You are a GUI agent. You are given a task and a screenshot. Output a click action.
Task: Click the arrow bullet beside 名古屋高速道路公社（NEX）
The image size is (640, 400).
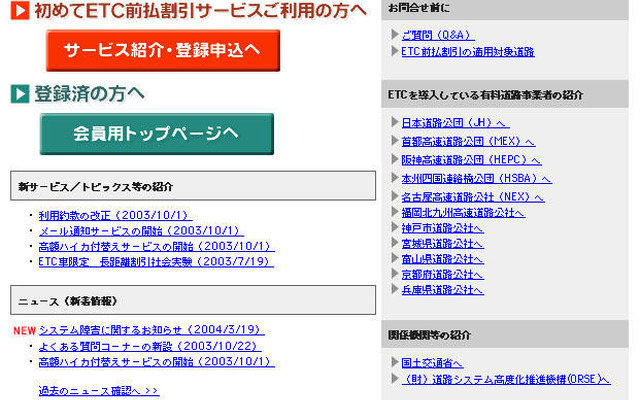click(x=394, y=196)
